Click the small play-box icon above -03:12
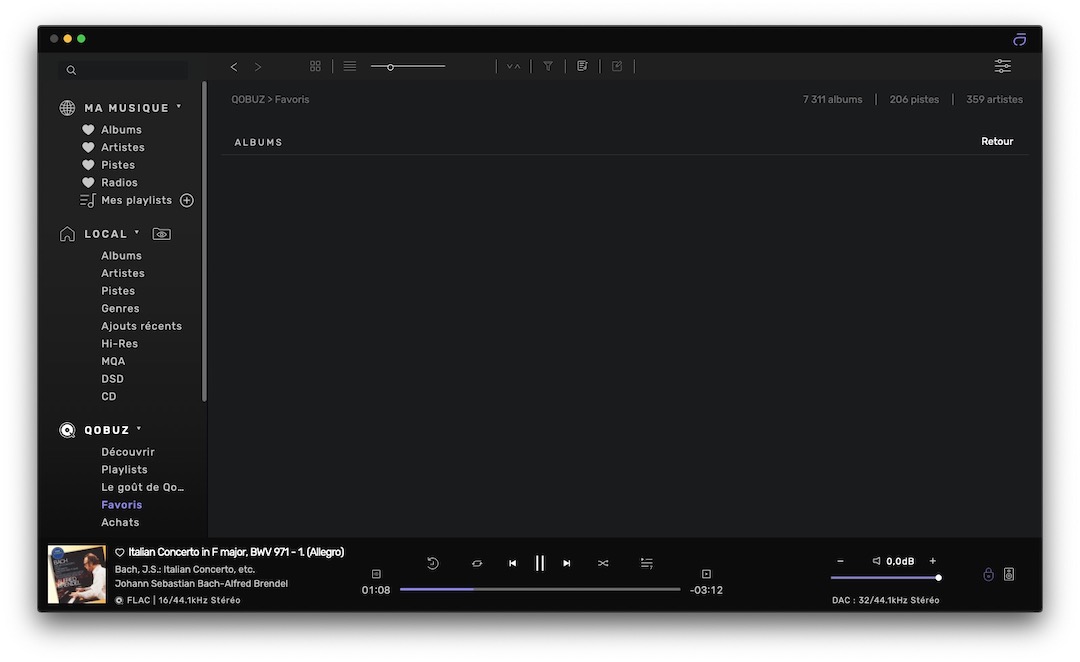 [x=706, y=574]
